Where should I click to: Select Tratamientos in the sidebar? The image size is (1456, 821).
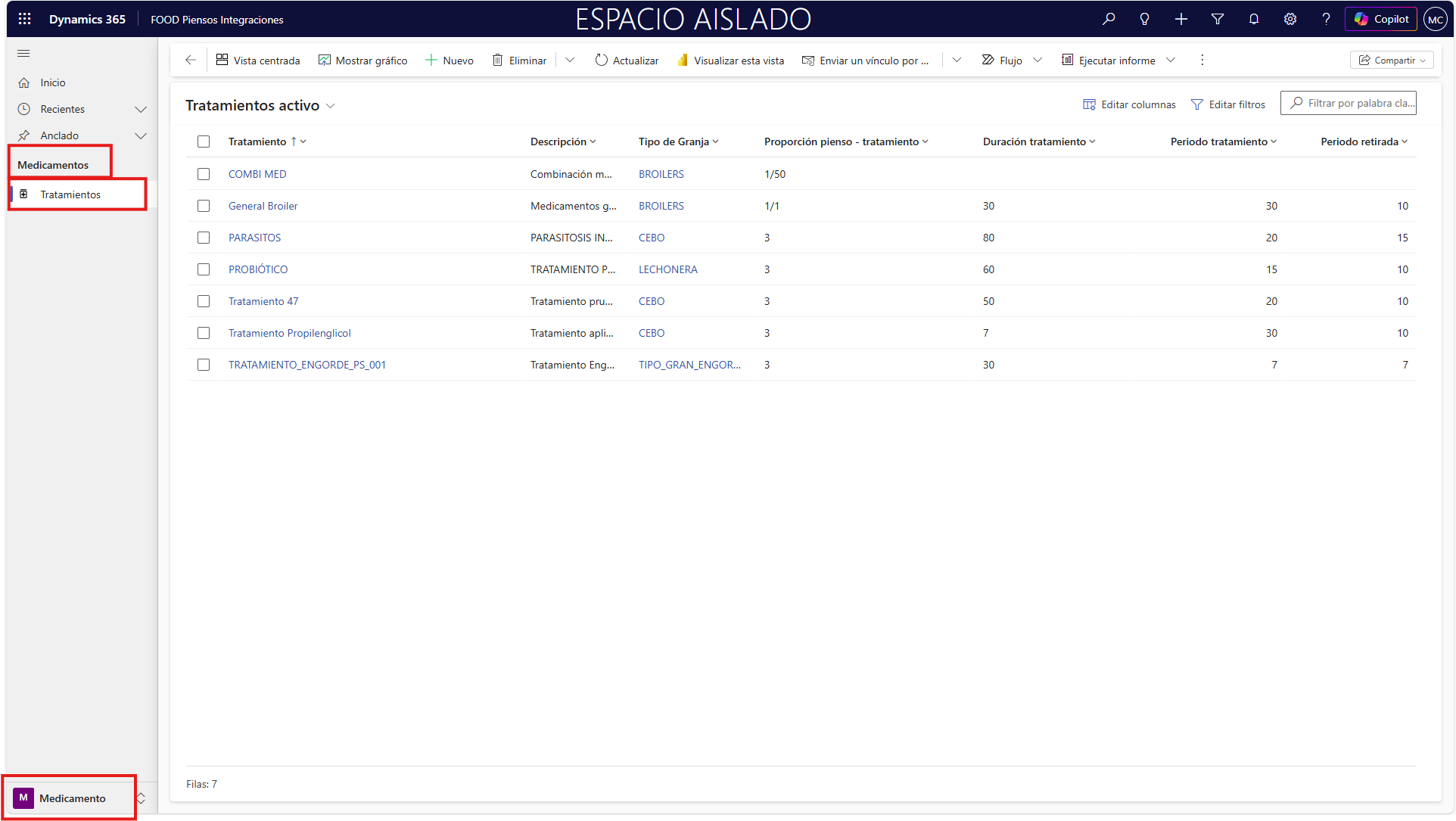[x=70, y=194]
